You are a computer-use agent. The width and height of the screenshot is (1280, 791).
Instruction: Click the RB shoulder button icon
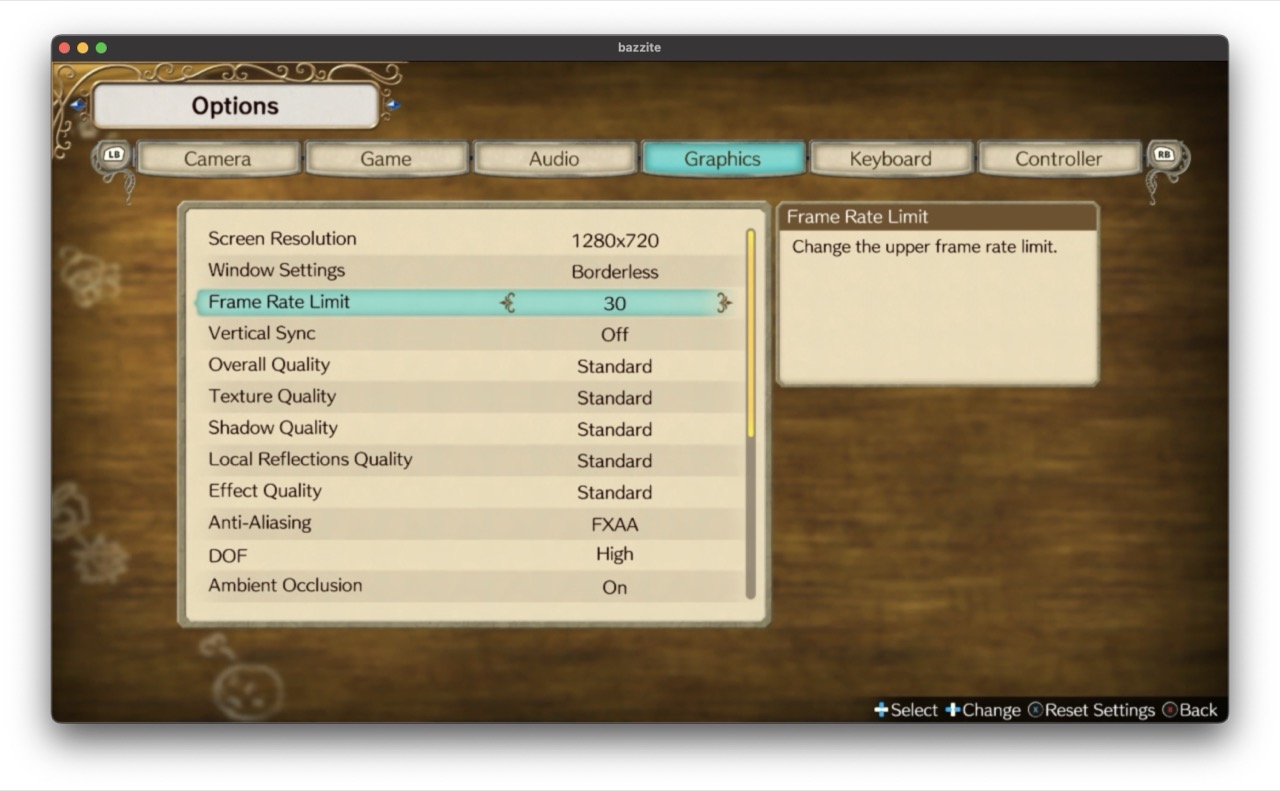coord(1164,155)
